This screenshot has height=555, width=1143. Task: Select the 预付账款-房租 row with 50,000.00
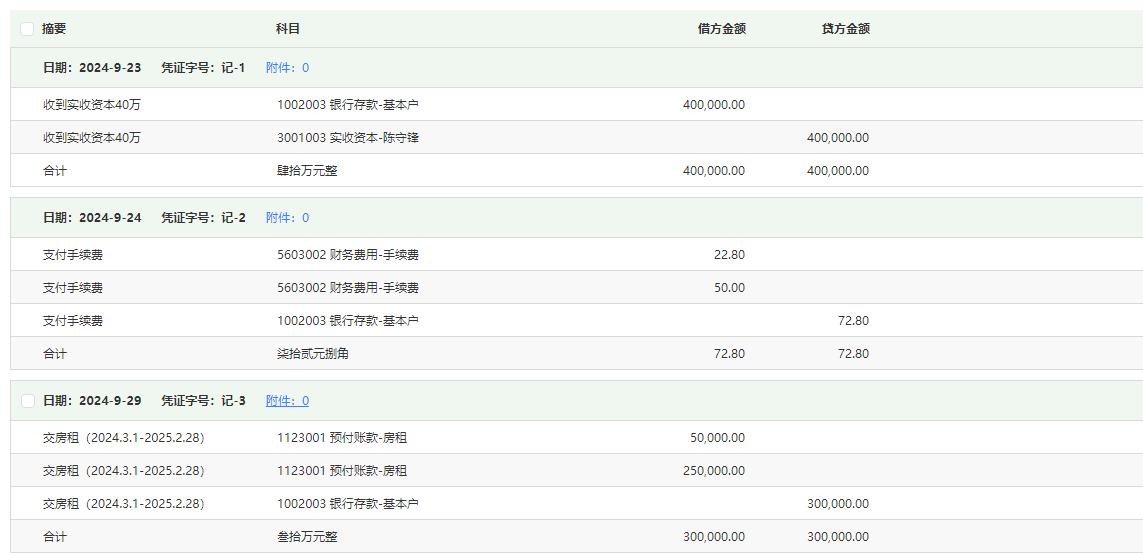tap(577, 438)
